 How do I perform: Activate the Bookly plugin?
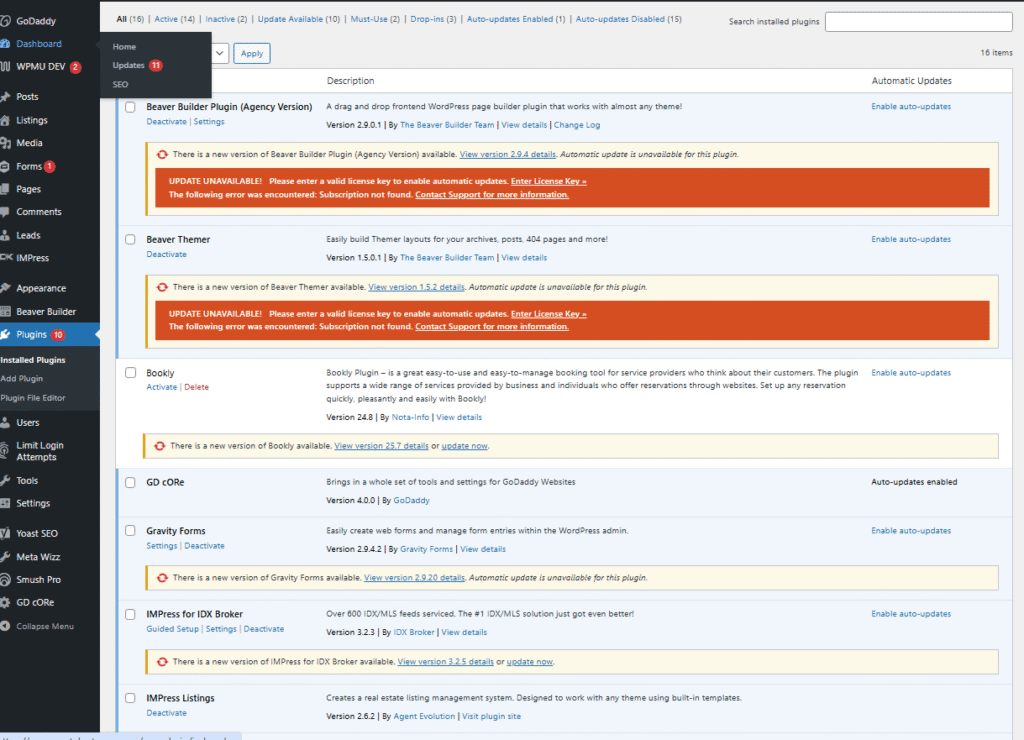coord(161,387)
